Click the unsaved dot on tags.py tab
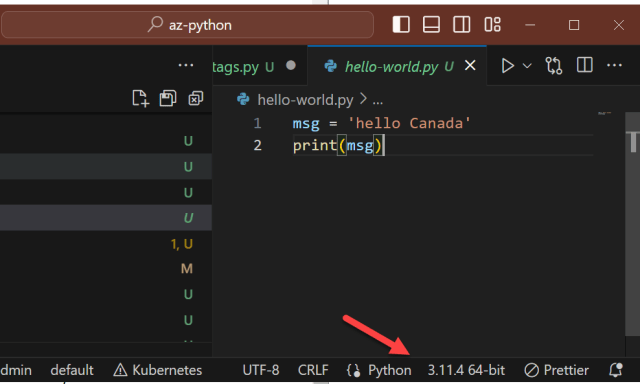The height and width of the screenshot is (384, 640). (x=291, y=65)
